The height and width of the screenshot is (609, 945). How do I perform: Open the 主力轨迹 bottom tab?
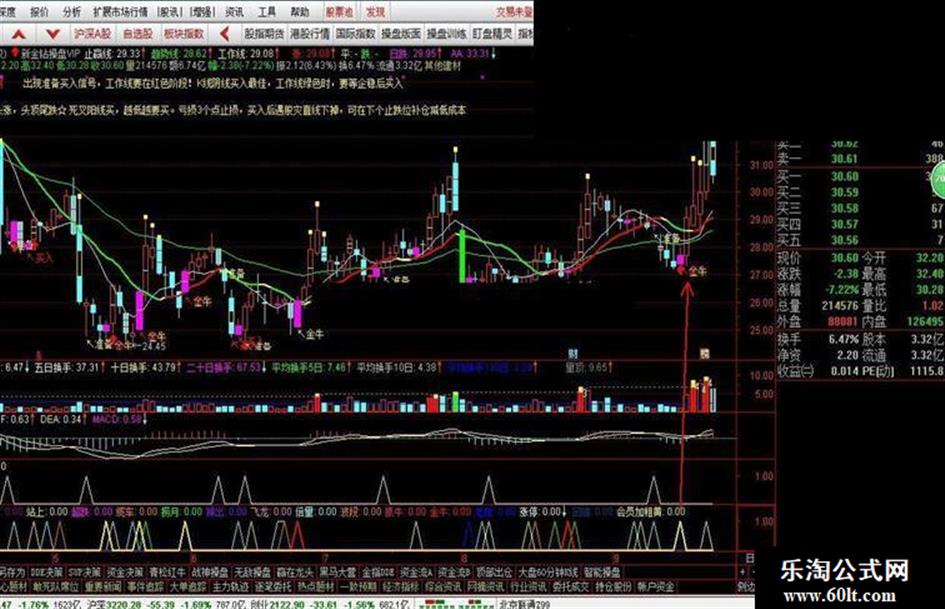(231, 586)
